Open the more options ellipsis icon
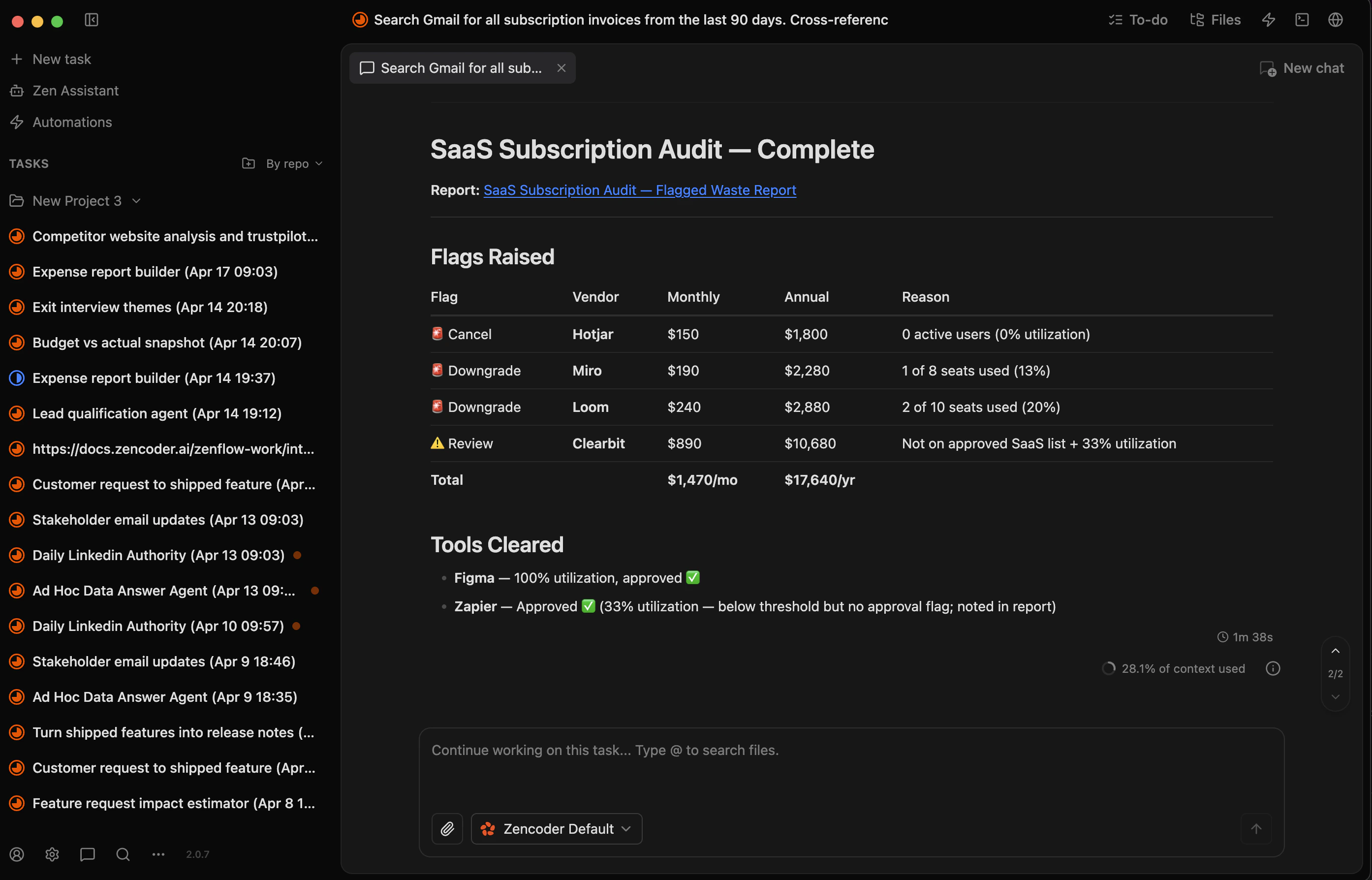 (158, 854)
